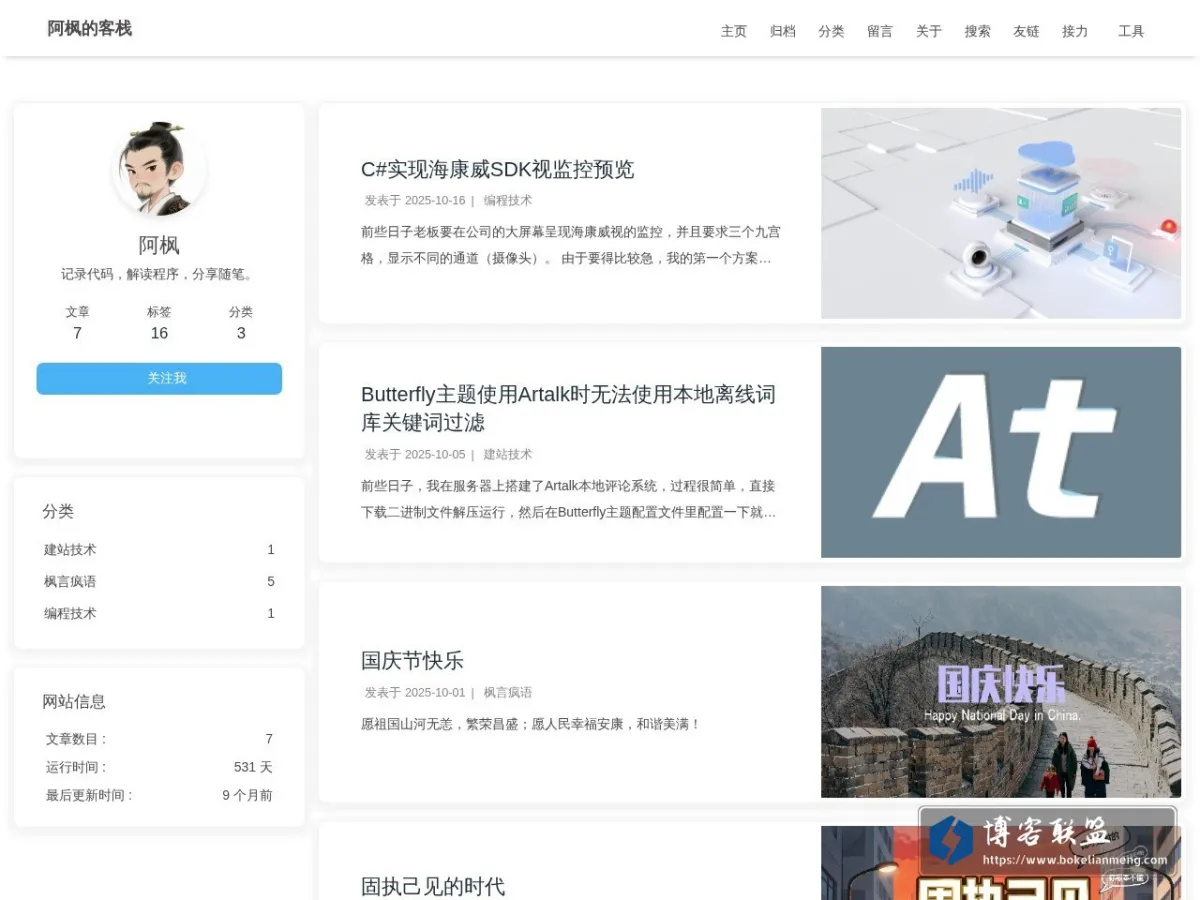Click 建站技术 tag under the Butterfly post
Screen dimensions: 1200x900
point(508,454)
